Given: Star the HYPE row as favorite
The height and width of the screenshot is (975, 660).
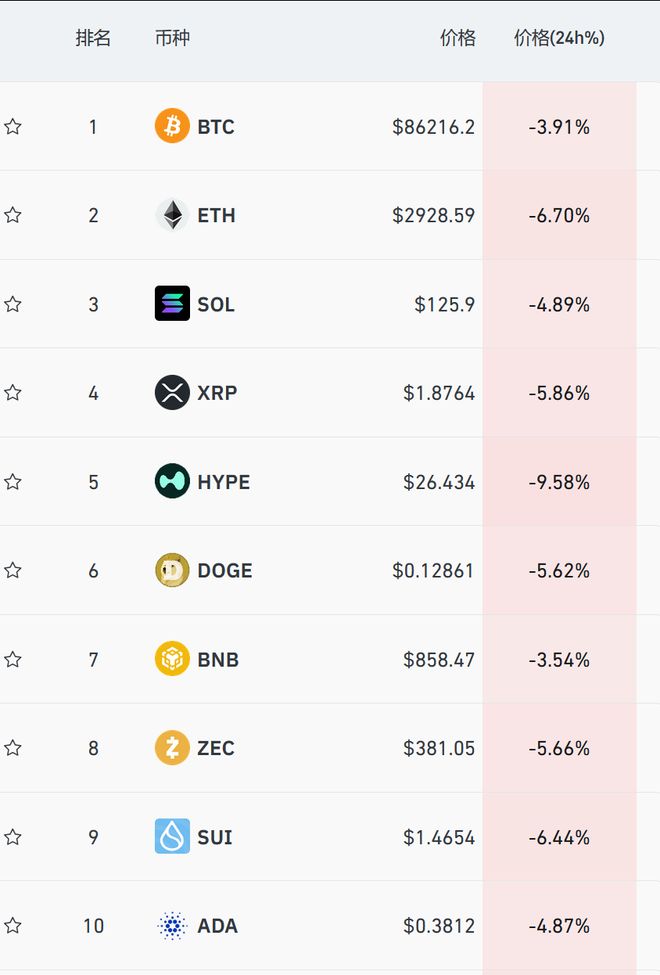Looking at the screenshot, I should (x=13, y=482).
